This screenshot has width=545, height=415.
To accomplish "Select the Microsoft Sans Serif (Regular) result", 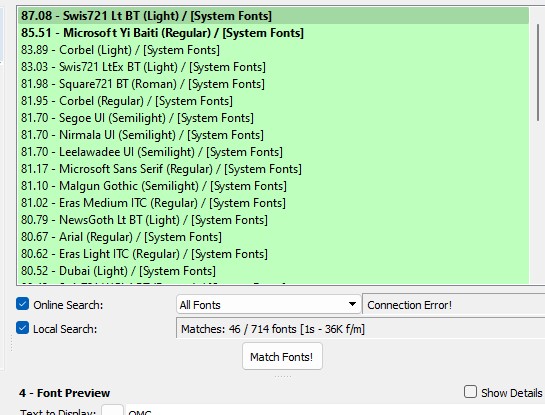I will tap(274, 169).
